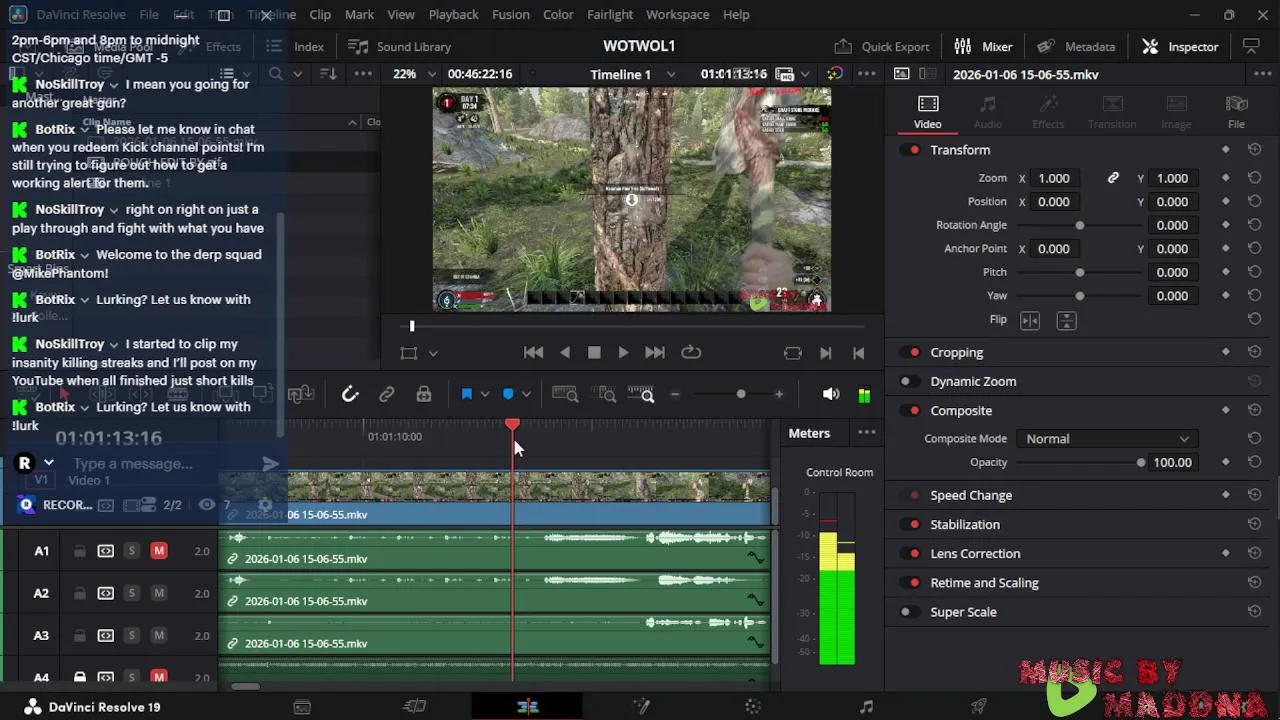
Task: Mute audio track A1
Action: click(x=159, y=551)
